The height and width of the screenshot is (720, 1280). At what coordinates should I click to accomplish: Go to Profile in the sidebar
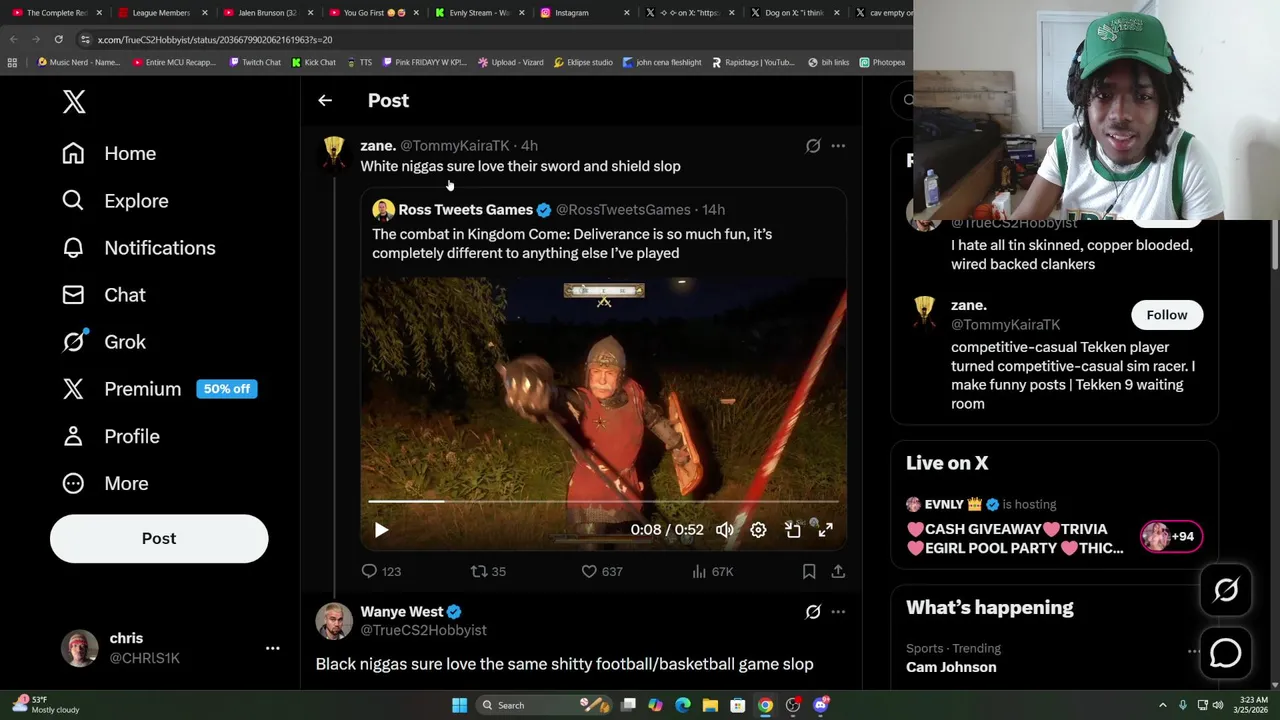click(111, 436)
